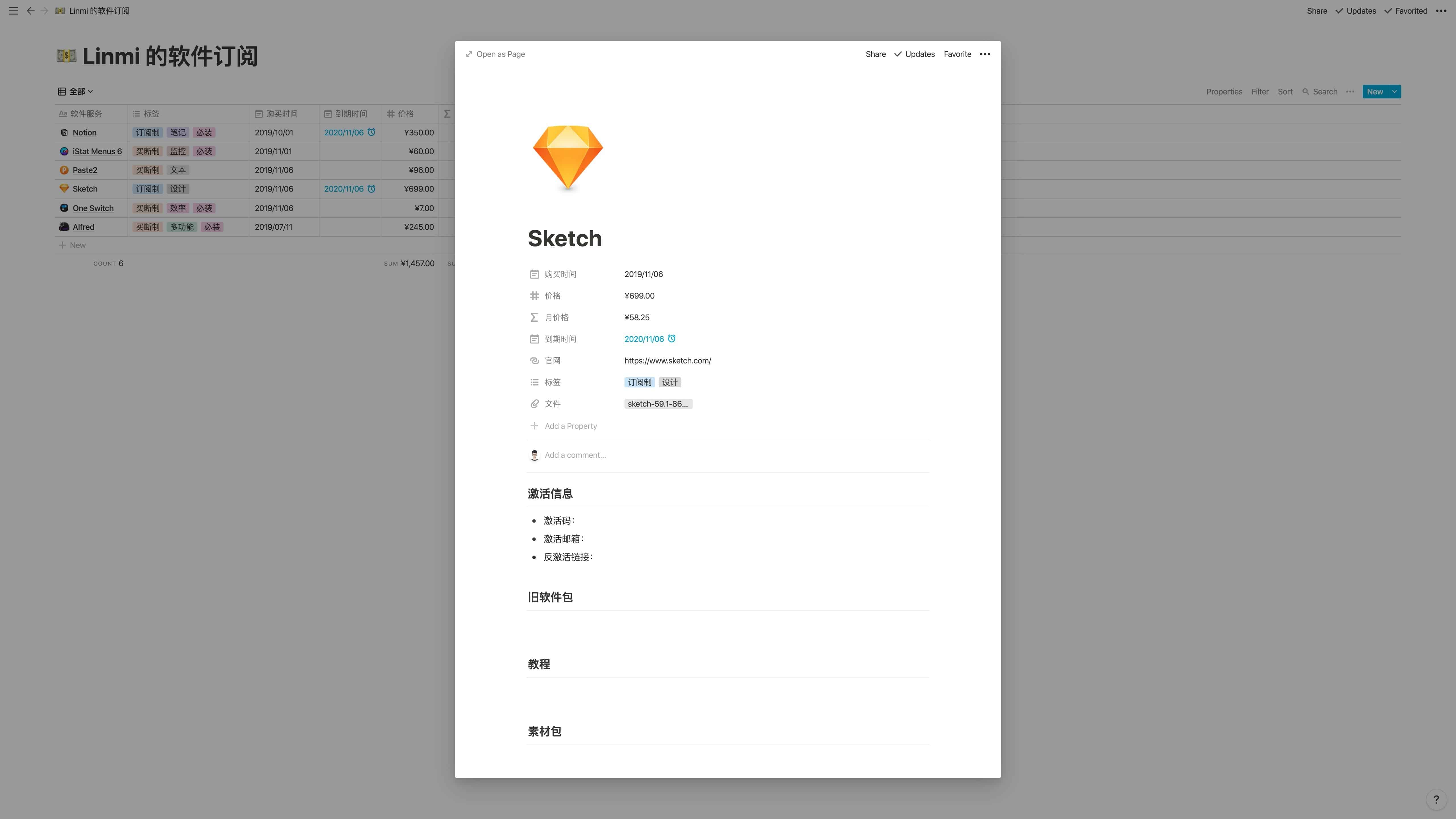Screen dimensions: 1456x819
Task: Open the Sort menu
Action: pos(1285,92)
